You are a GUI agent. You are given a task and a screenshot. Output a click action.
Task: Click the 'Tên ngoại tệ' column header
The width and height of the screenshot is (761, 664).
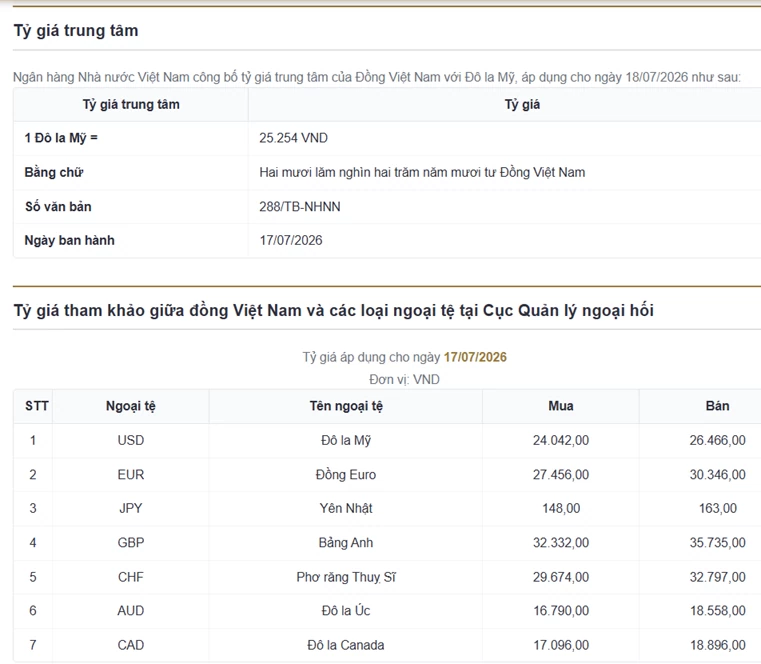pos(346,406)
